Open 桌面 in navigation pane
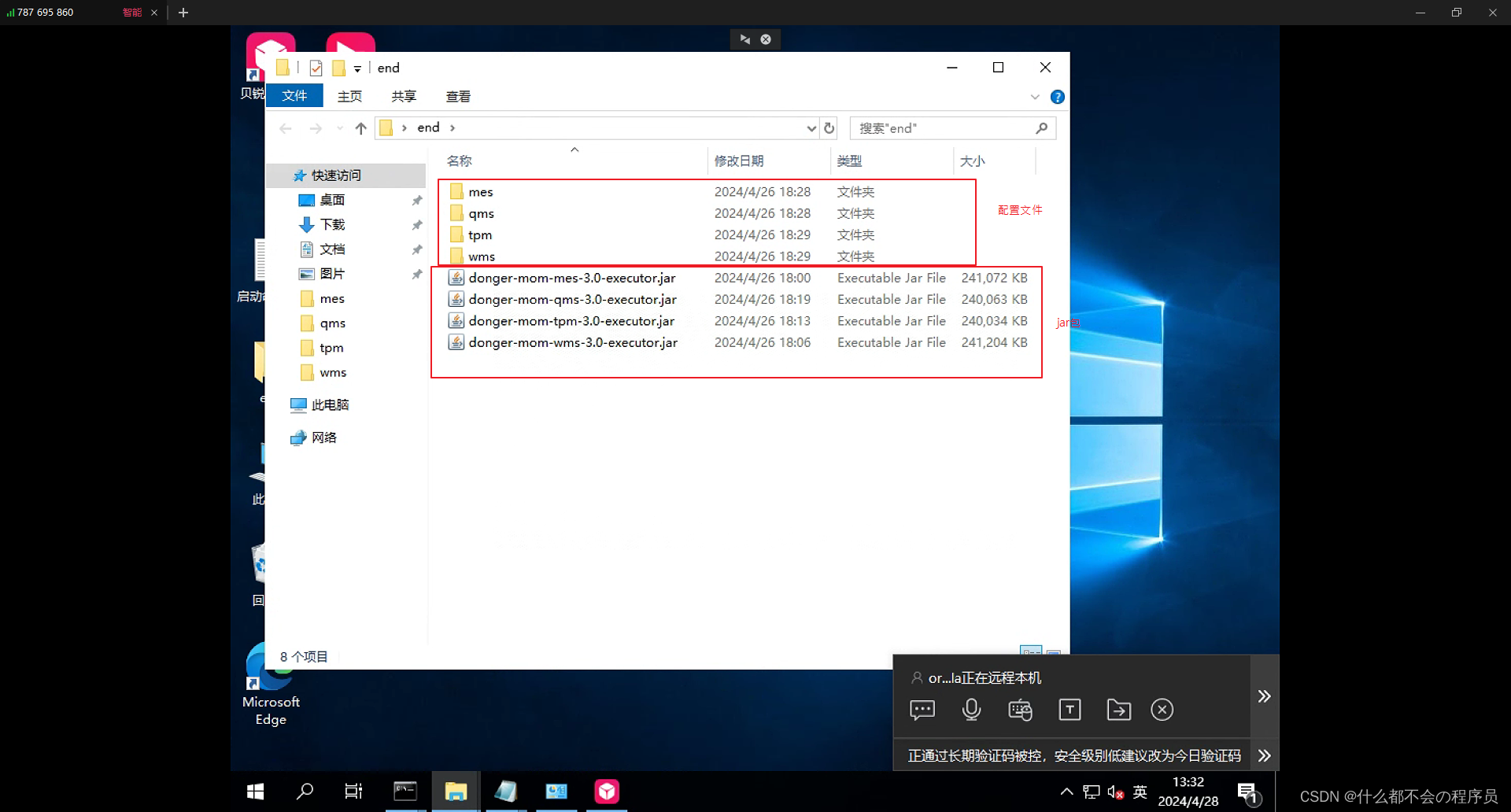Screen dimensions: 1511x812 331,200
